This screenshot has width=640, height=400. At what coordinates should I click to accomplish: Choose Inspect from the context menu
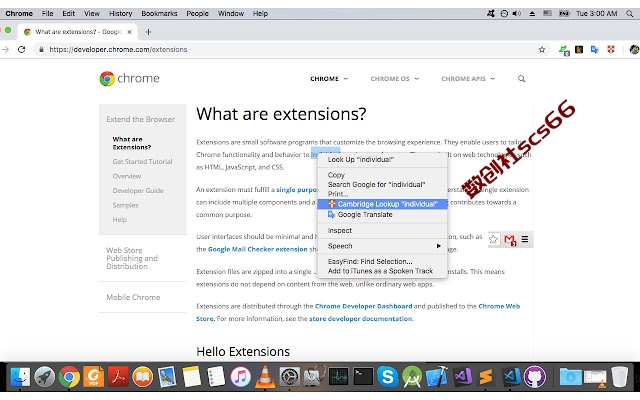coord(382,231)
